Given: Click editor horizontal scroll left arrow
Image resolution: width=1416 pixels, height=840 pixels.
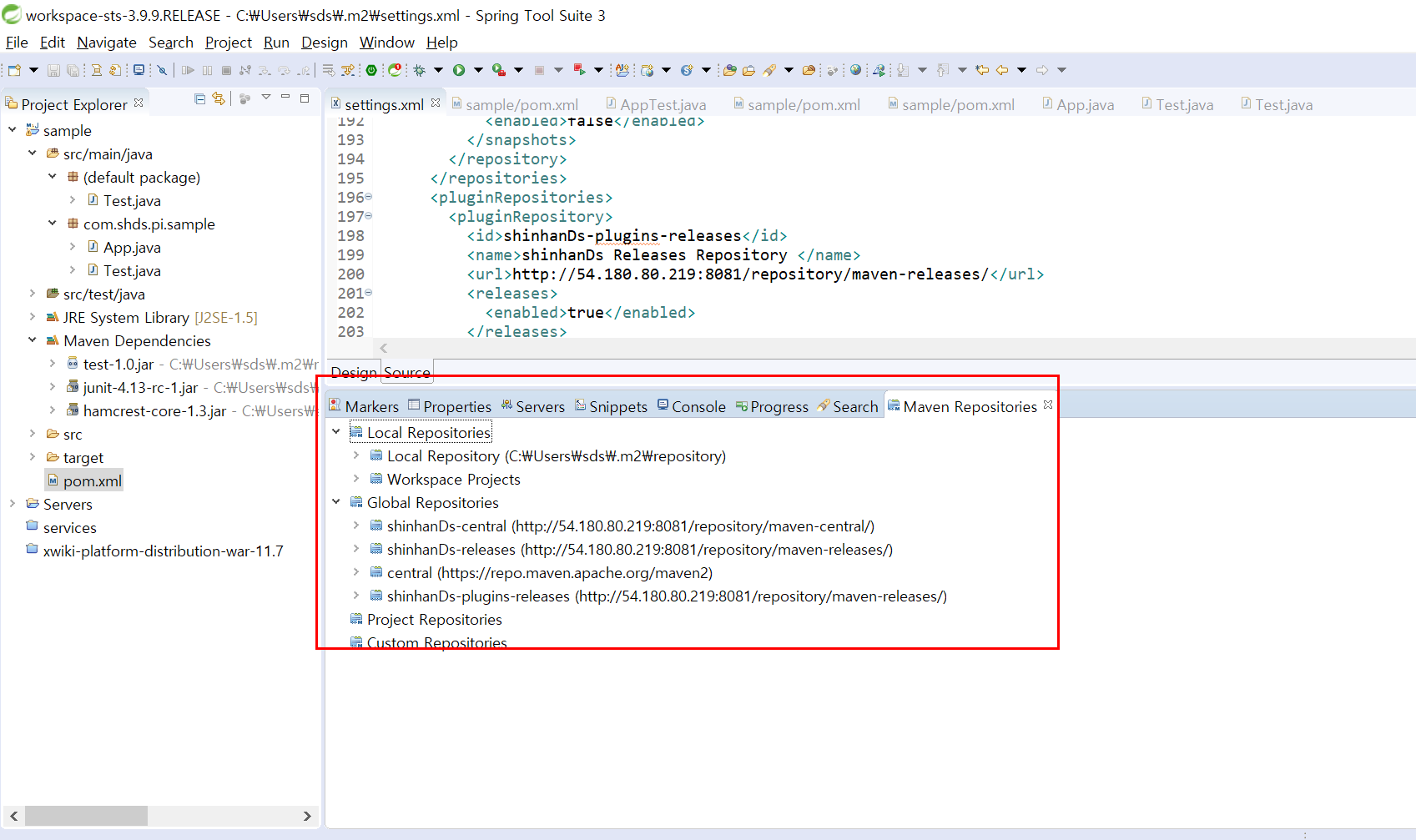Looking at the screenshot, I should pos(384,348).
